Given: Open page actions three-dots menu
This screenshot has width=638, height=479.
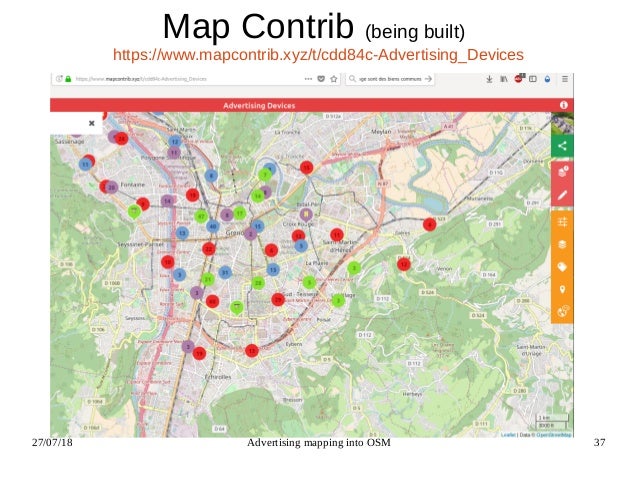Looking at the screenshot, I should click(x=308, y=79).
